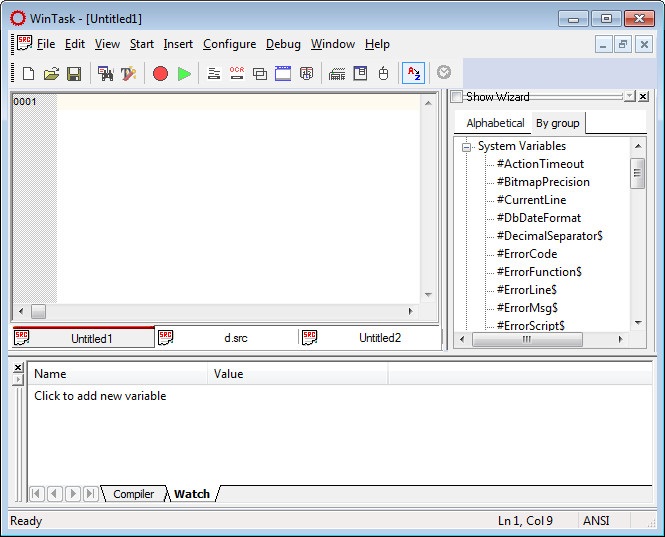Select the Untitled1 document tab
This screenshot has height=537, width=665.
(x=84, y=338)
